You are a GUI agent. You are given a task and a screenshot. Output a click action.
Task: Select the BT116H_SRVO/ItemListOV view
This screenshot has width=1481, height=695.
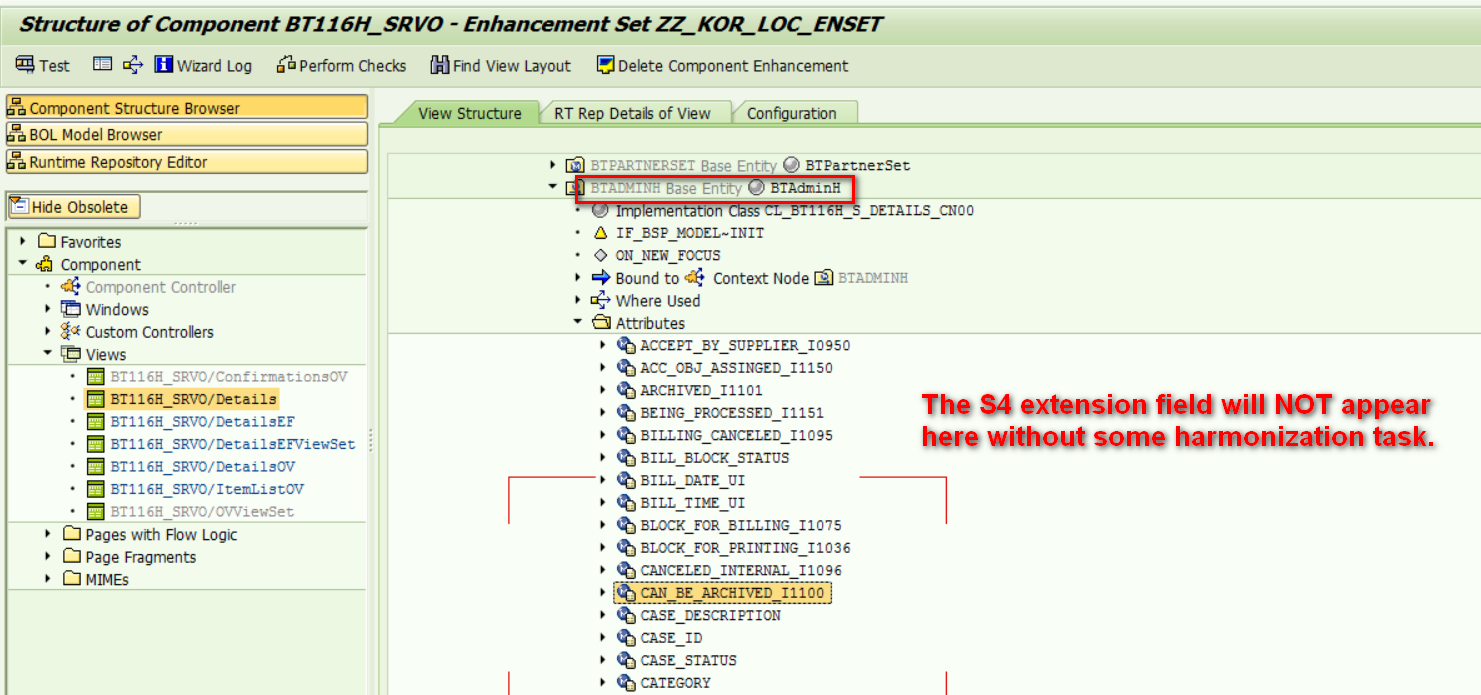[x=207, y=489]
